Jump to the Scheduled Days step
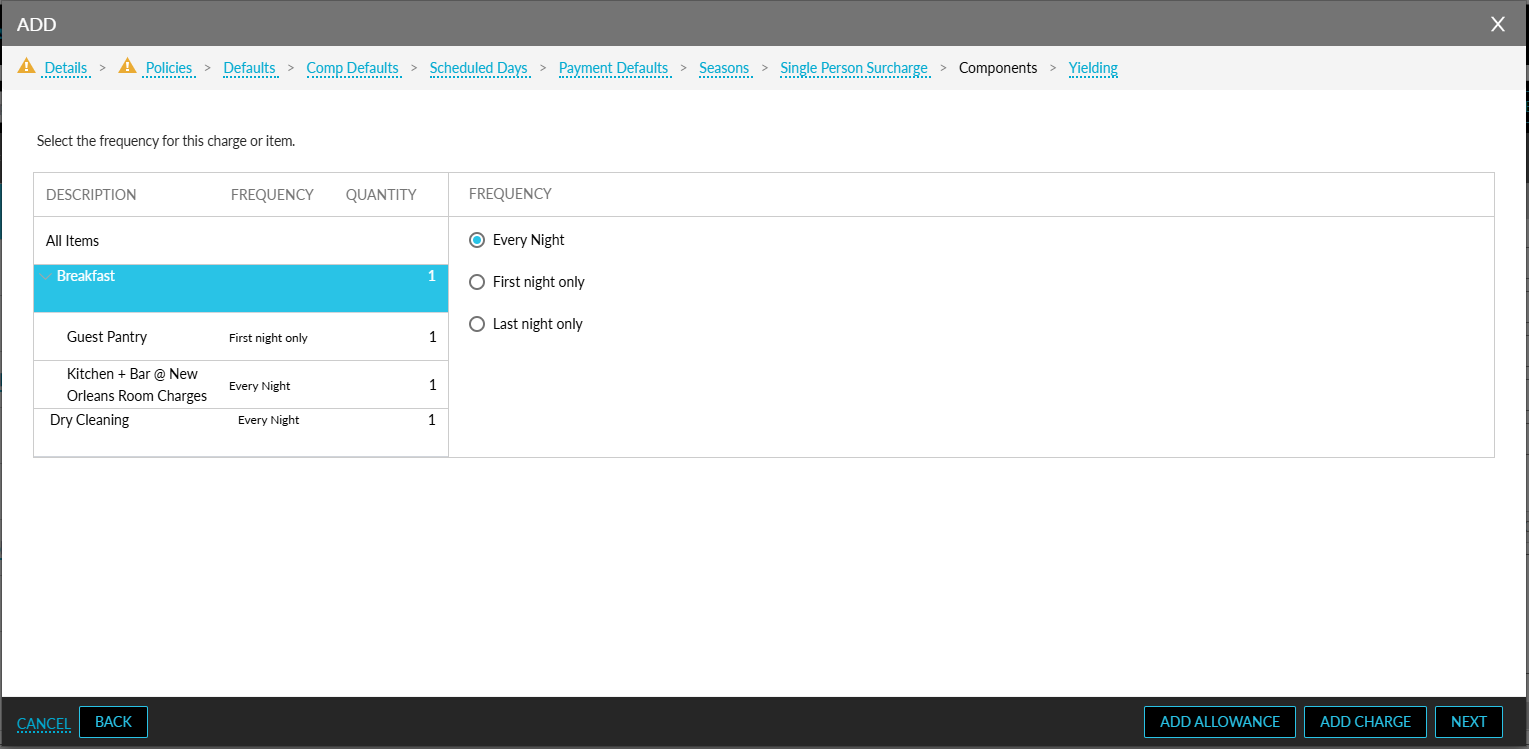The height and width of the screenshot is (749, 1529). [478, 68]
